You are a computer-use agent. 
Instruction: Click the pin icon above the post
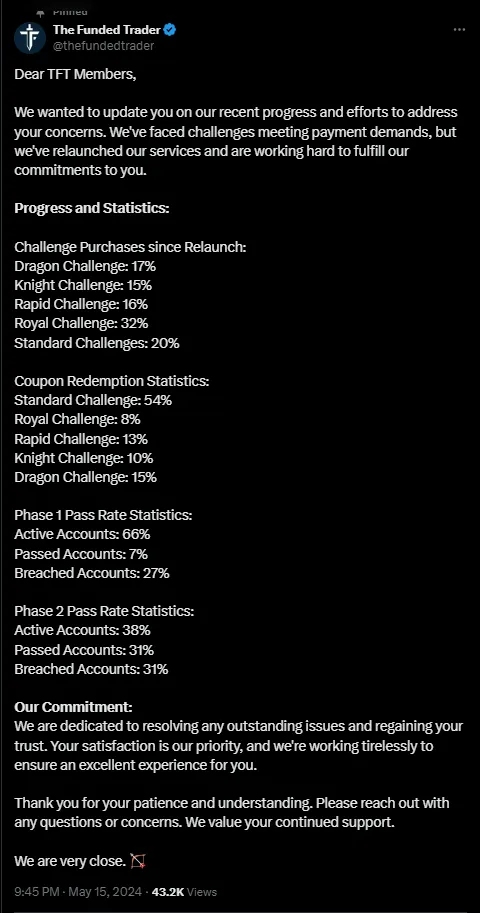tap(40, 12)
